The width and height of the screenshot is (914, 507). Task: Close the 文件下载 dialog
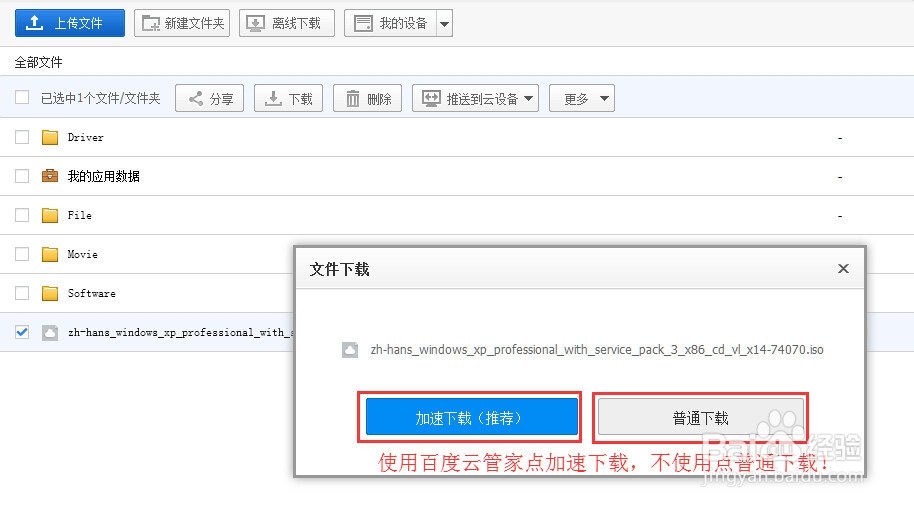(843, 269)
